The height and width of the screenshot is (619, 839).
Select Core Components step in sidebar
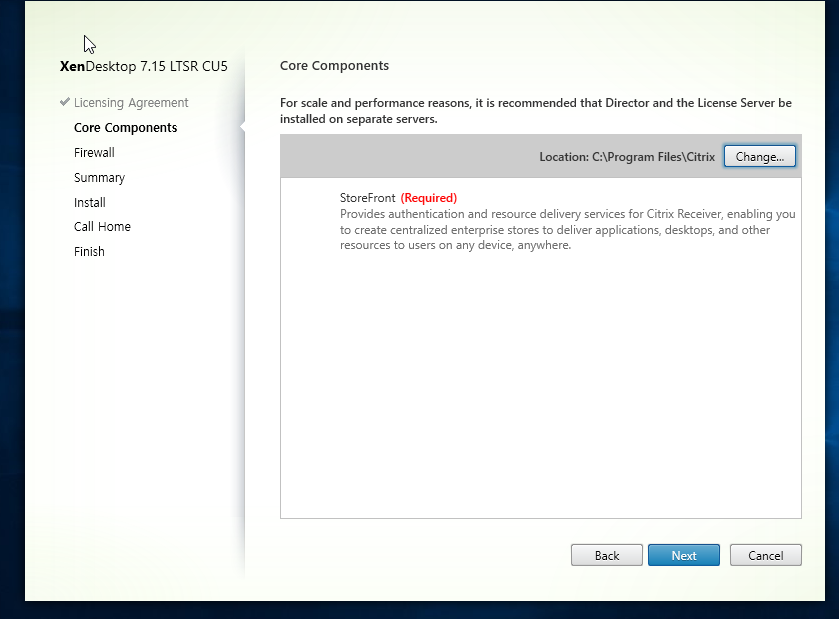(125, 128)
